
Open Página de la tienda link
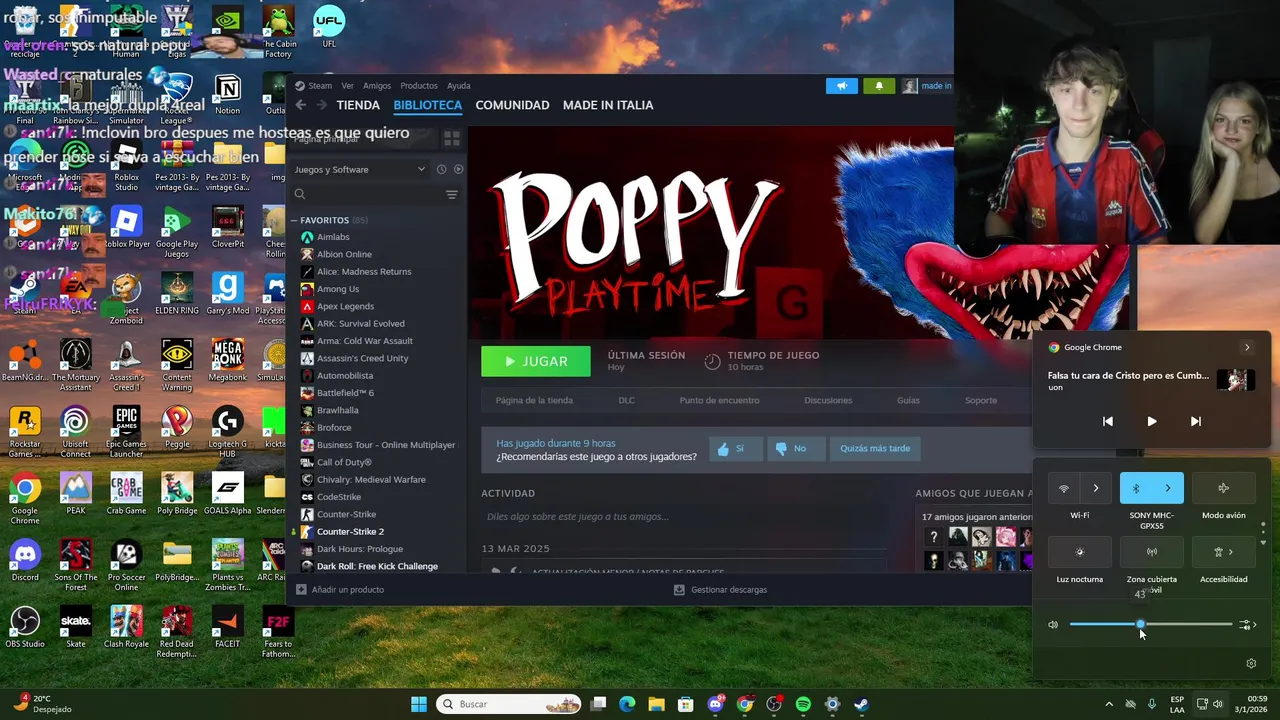pos(534,400)
